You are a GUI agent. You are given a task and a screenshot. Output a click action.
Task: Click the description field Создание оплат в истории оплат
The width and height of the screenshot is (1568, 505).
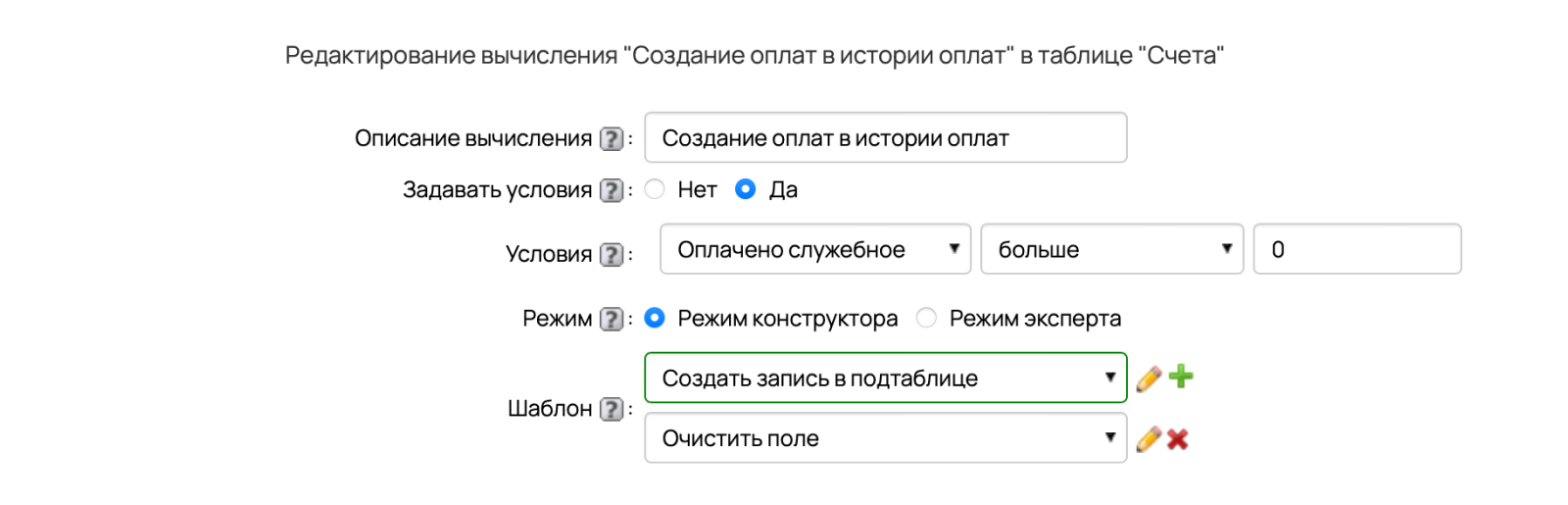886,137
